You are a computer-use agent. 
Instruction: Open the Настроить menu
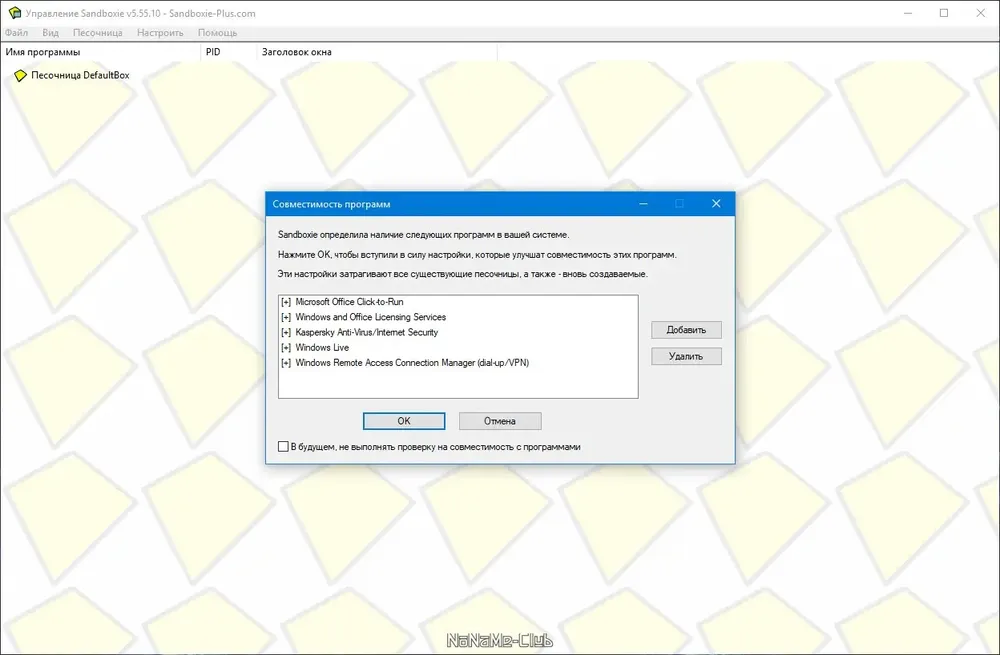point(160,33)
